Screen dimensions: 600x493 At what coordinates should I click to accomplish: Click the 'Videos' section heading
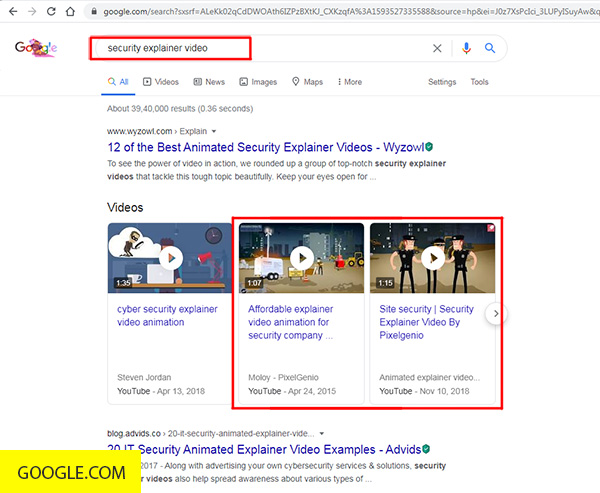click(x=125, y=207)
